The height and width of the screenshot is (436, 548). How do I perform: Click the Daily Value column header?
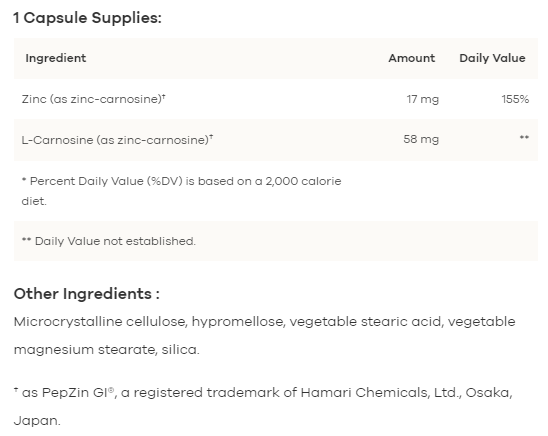coord(492,58)
